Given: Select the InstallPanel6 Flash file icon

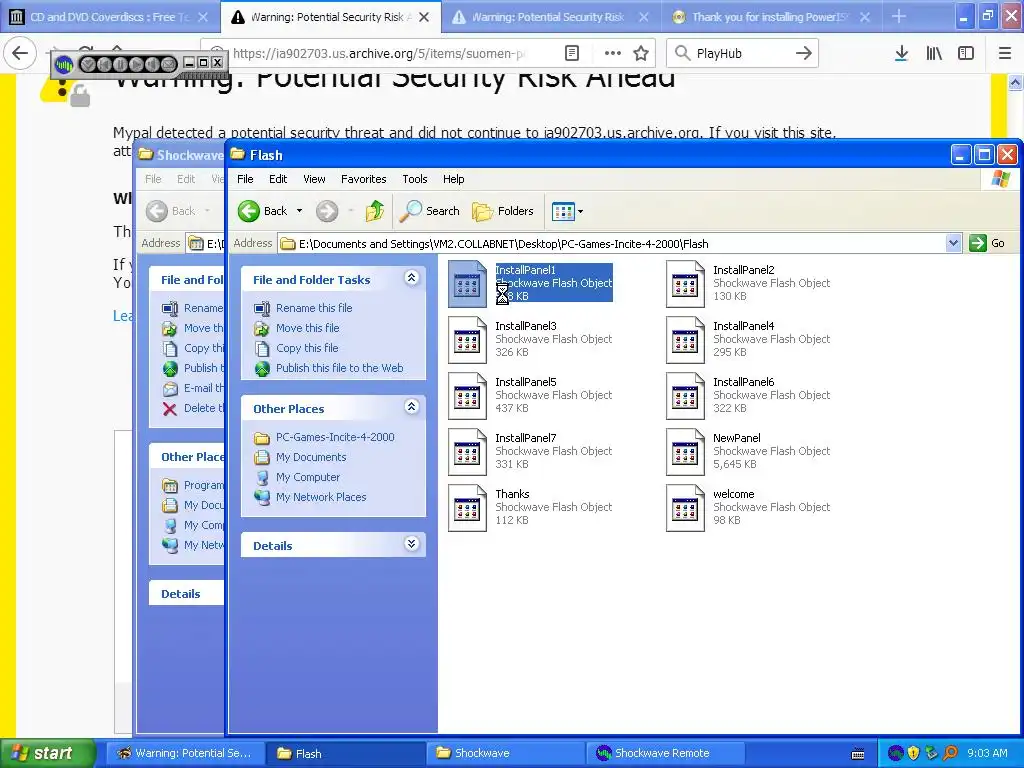Looking at the screenshot, I should pyautogui.click(x=685, y=396).
